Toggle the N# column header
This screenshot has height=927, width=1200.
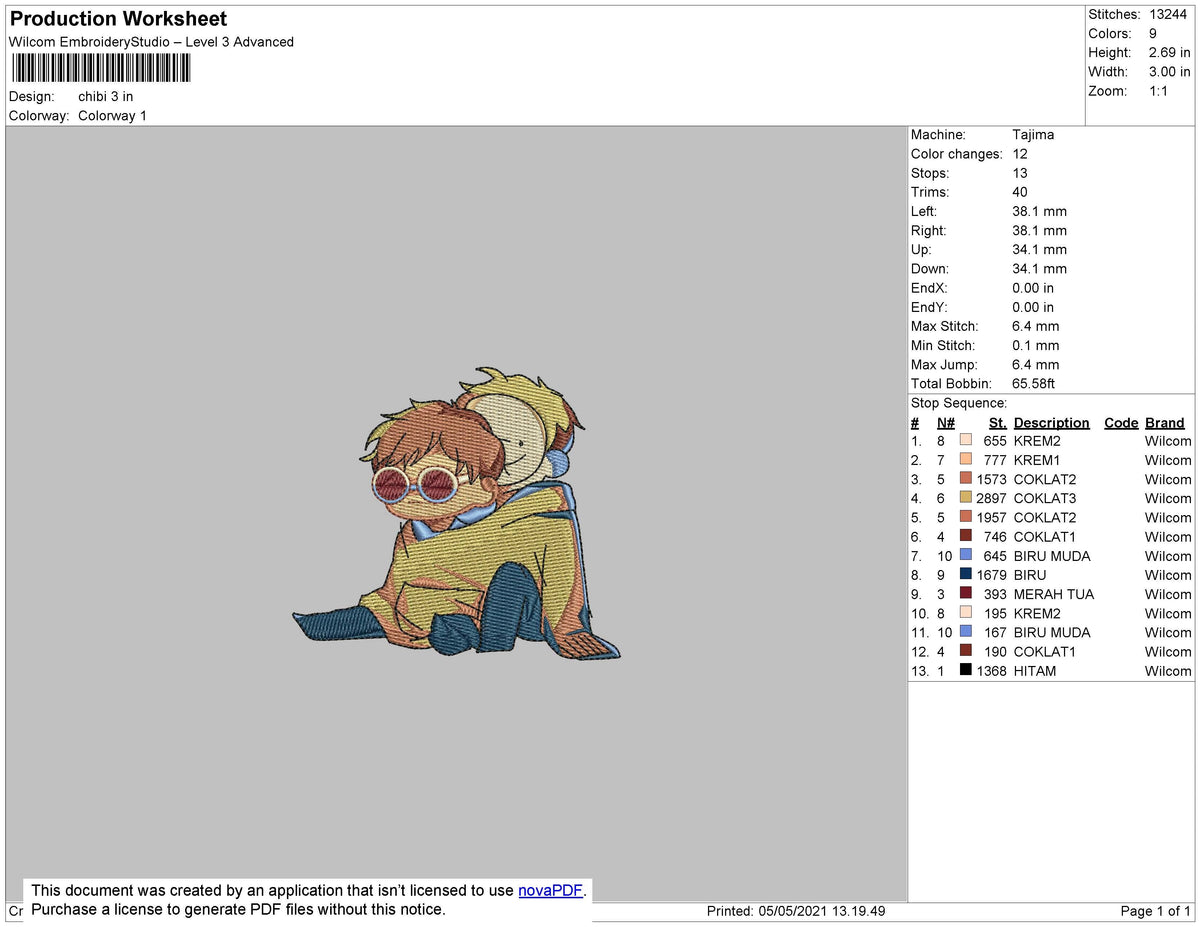945,422
